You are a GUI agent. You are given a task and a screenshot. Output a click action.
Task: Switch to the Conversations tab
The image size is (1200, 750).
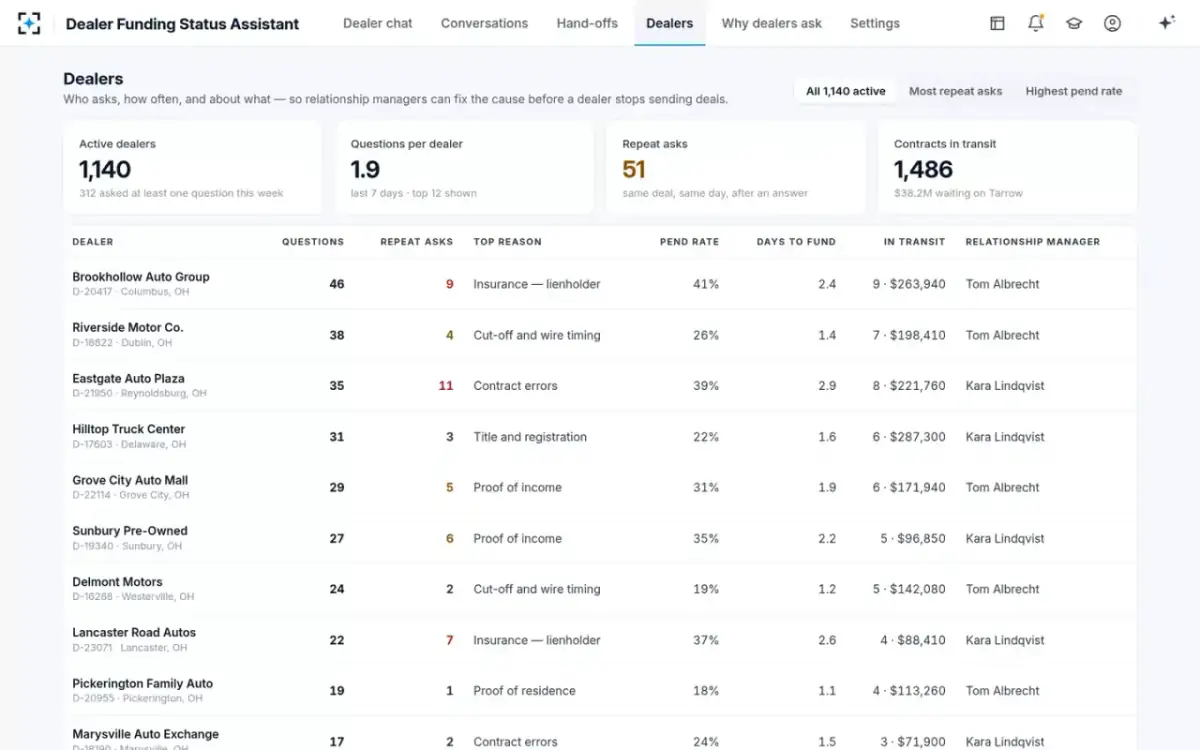coord(484,23)
